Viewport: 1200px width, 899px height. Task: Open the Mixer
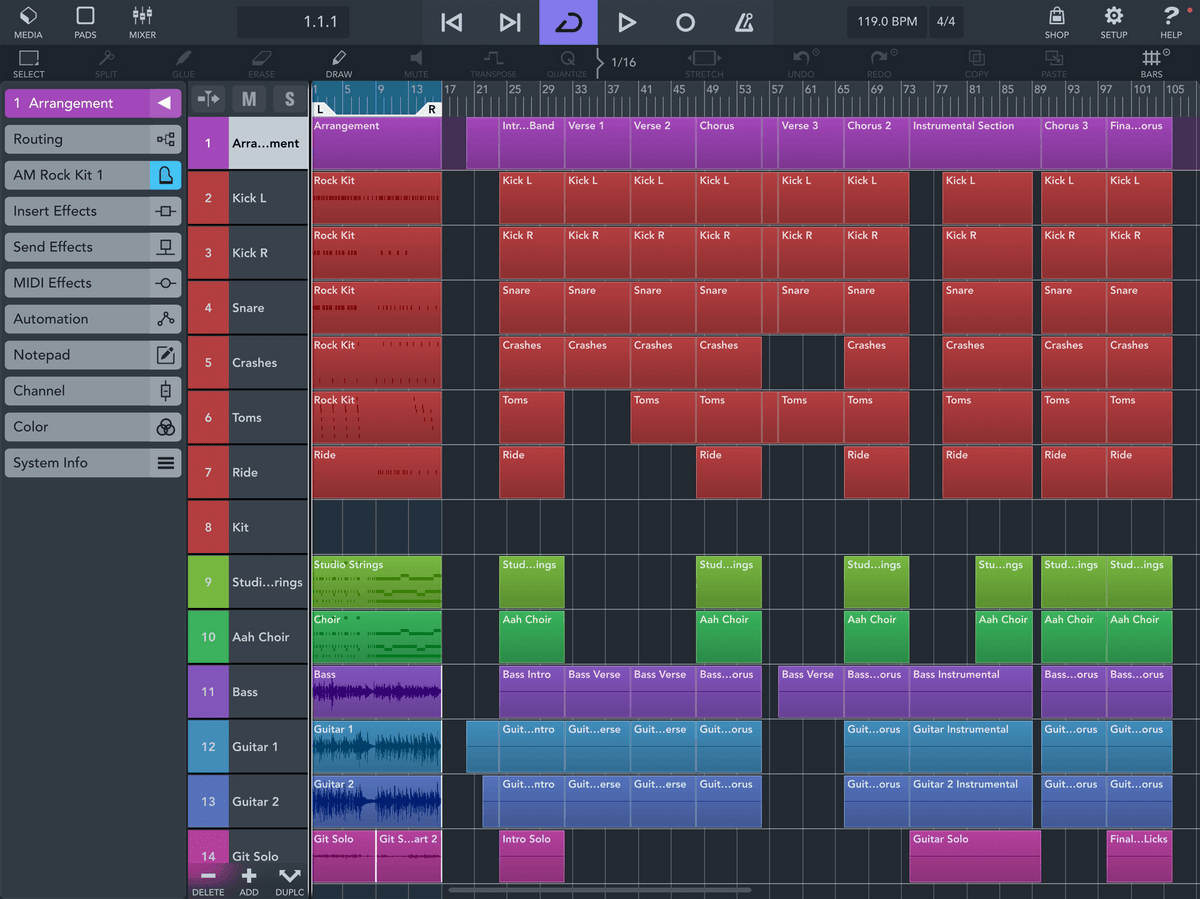[141, 22]
